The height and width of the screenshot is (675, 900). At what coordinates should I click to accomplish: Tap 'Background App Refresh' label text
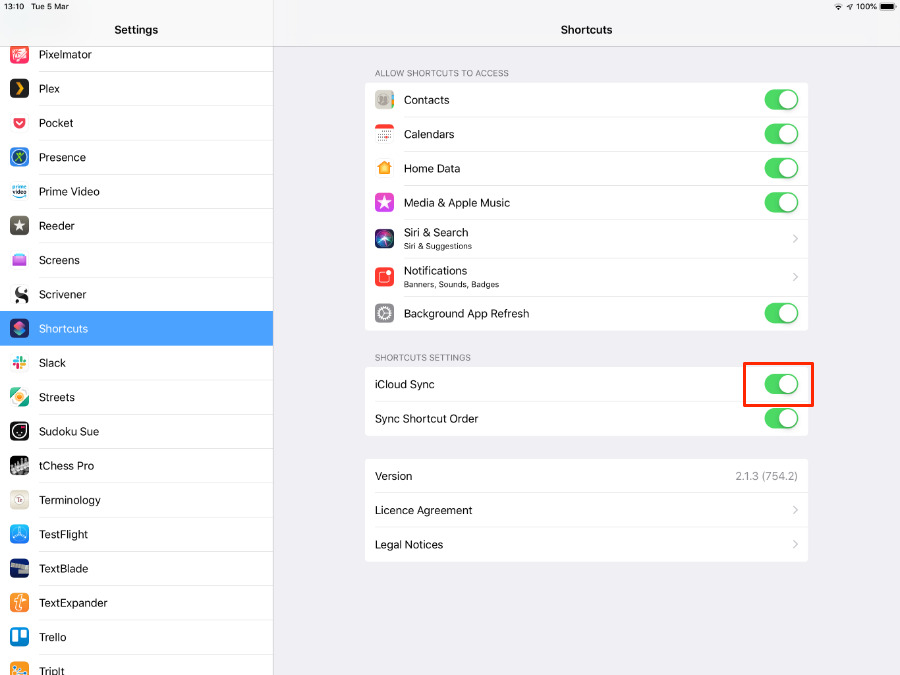(466, 313)
